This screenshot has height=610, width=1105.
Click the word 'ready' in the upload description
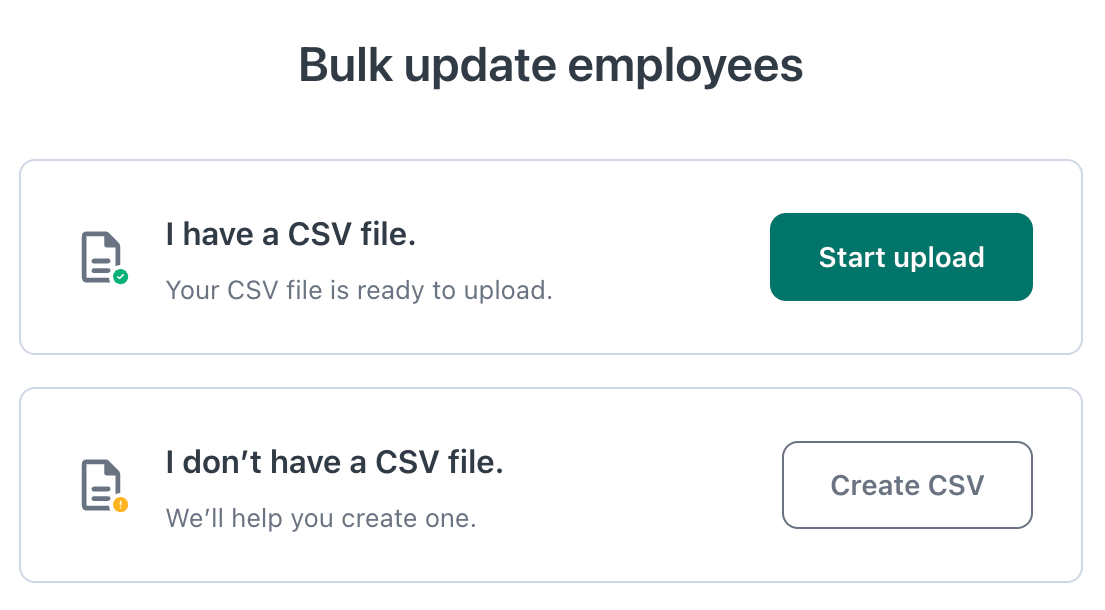click(385, 291)
